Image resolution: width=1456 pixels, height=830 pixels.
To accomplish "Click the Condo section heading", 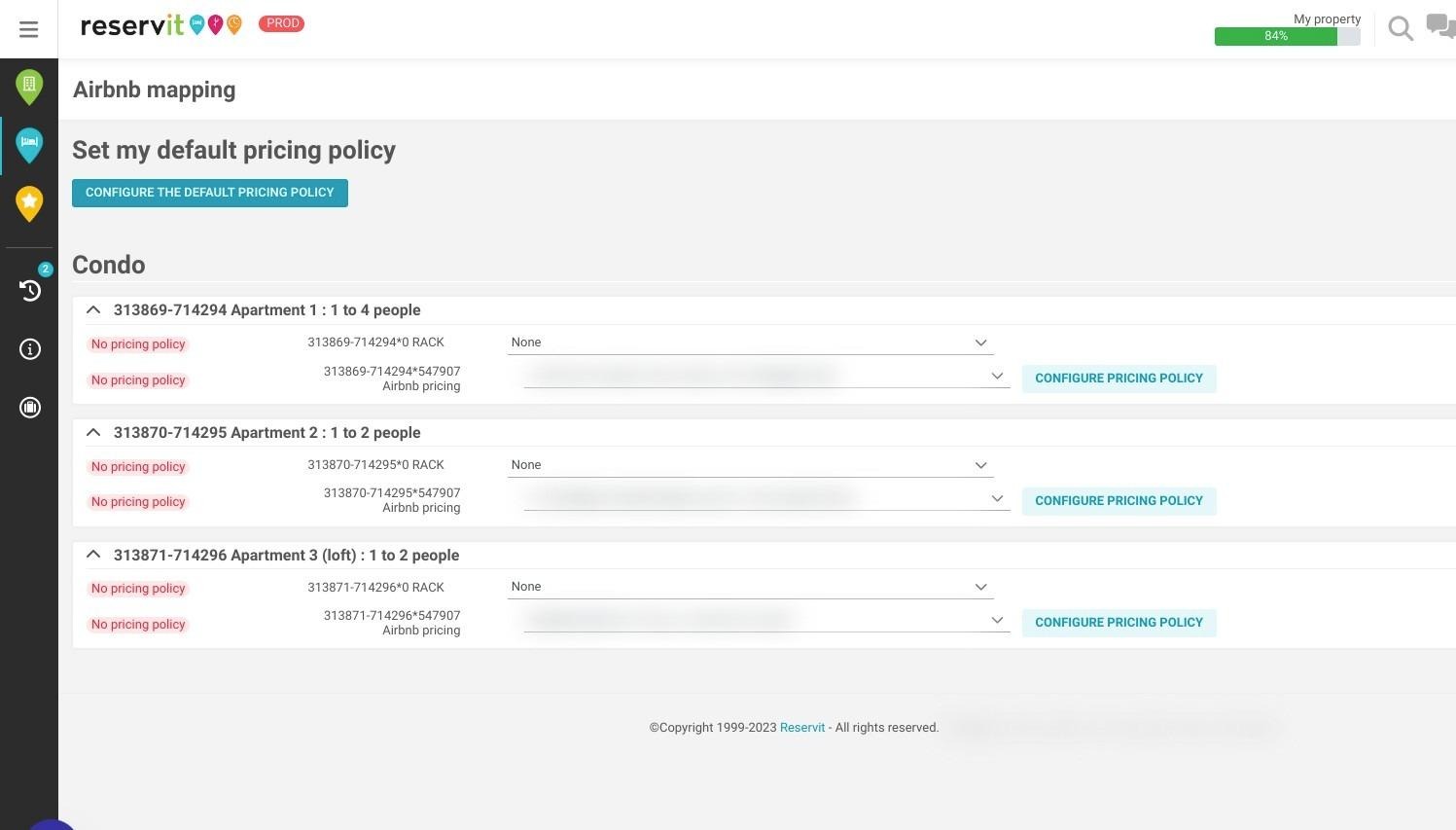I will [x=109, y=265].
